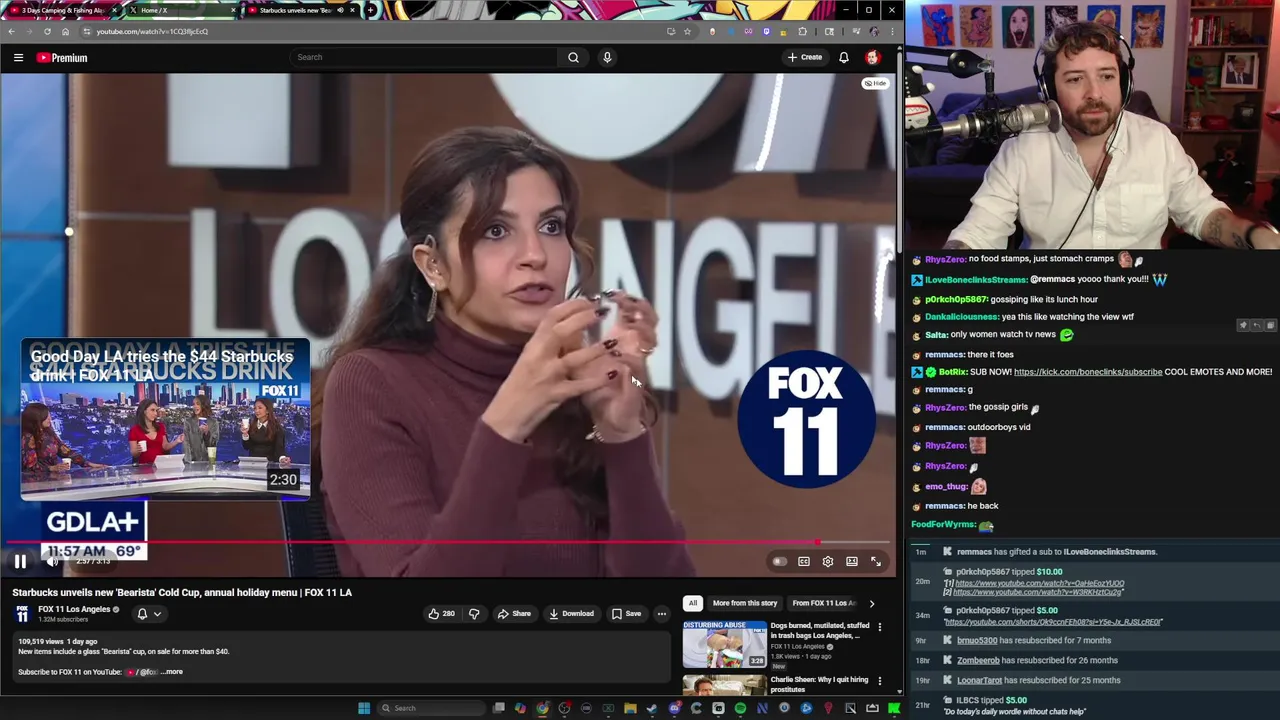The height and width of the screenshot is (720, 1280).
Task: Go to the browser home page
Action: [x=65, y=31]
